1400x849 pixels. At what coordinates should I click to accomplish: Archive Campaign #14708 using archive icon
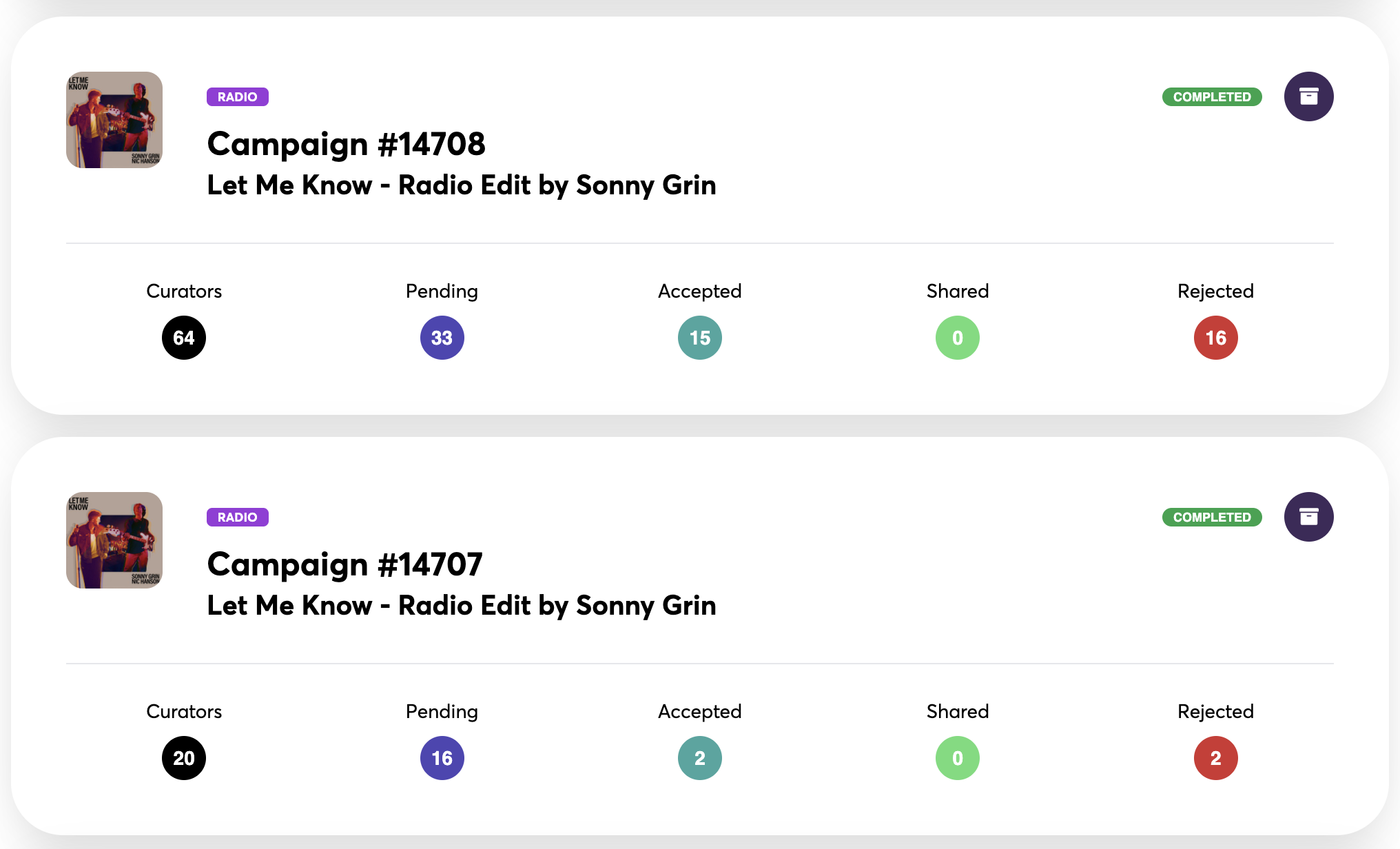tap(1308, 96)
